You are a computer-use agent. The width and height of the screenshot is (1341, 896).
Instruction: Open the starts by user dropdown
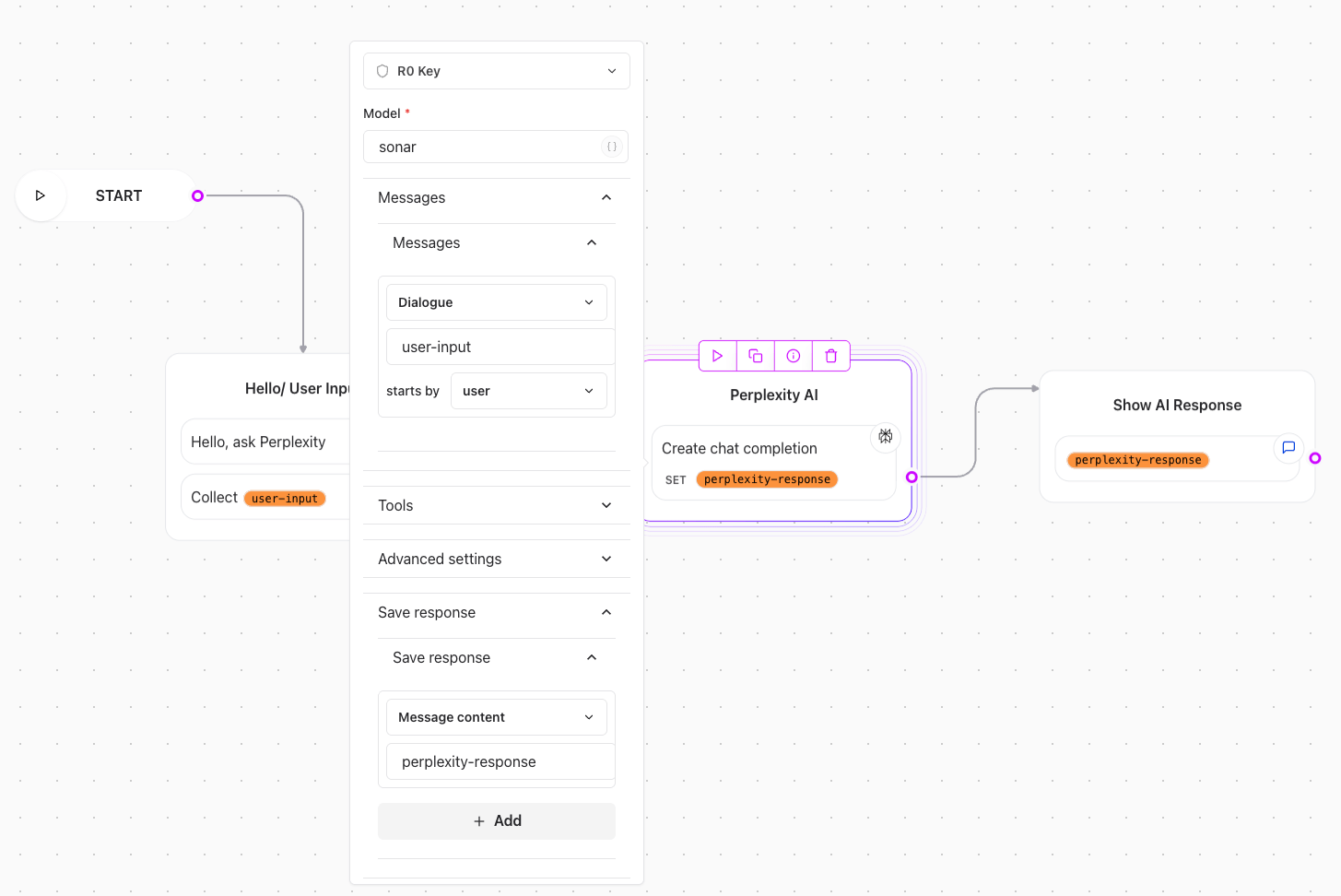pyautogui.click(x=529, y=391)
